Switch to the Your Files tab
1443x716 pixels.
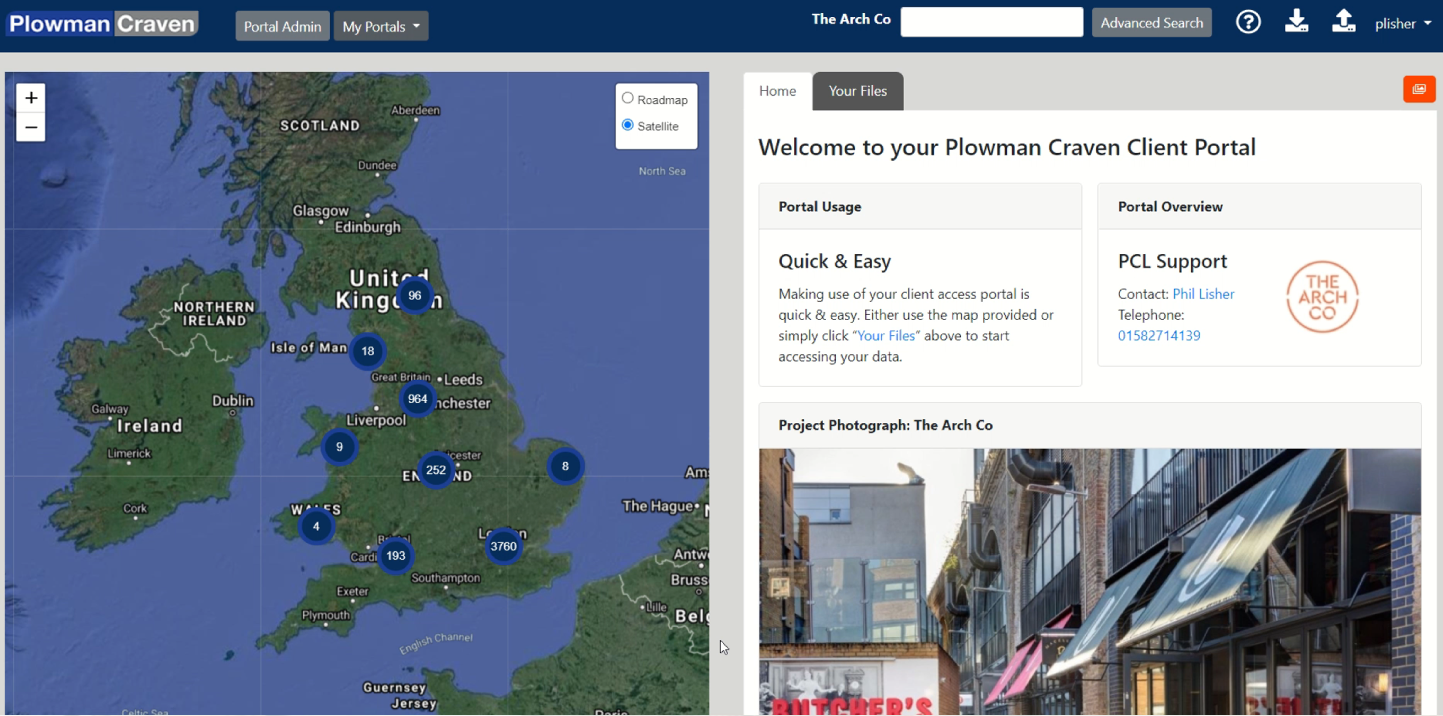pos(857,91)
